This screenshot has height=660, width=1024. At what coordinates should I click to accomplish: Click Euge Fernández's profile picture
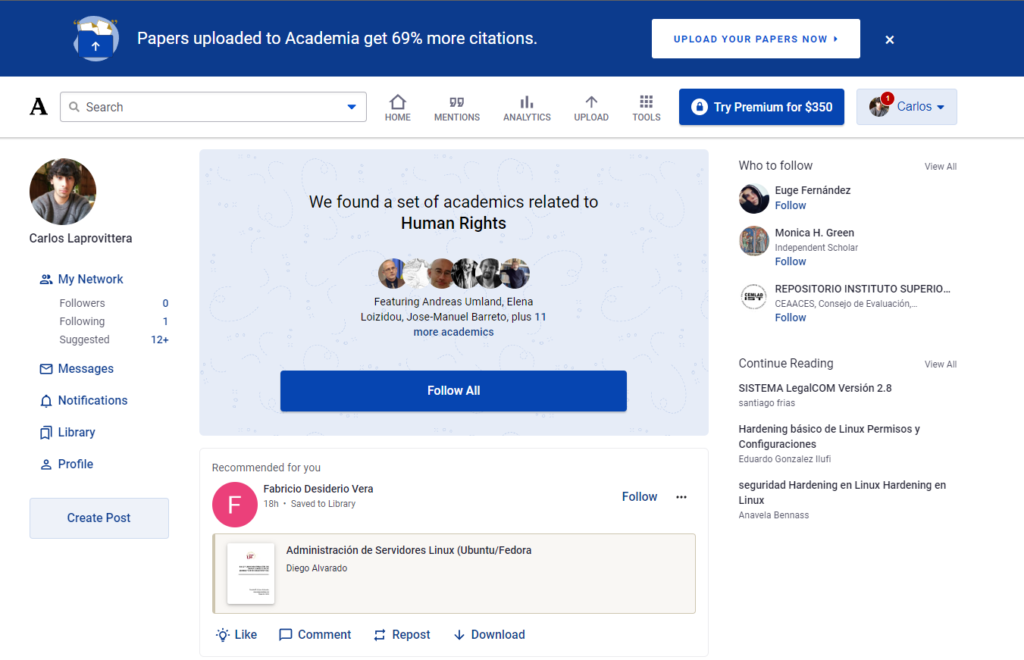pos(754,198)
